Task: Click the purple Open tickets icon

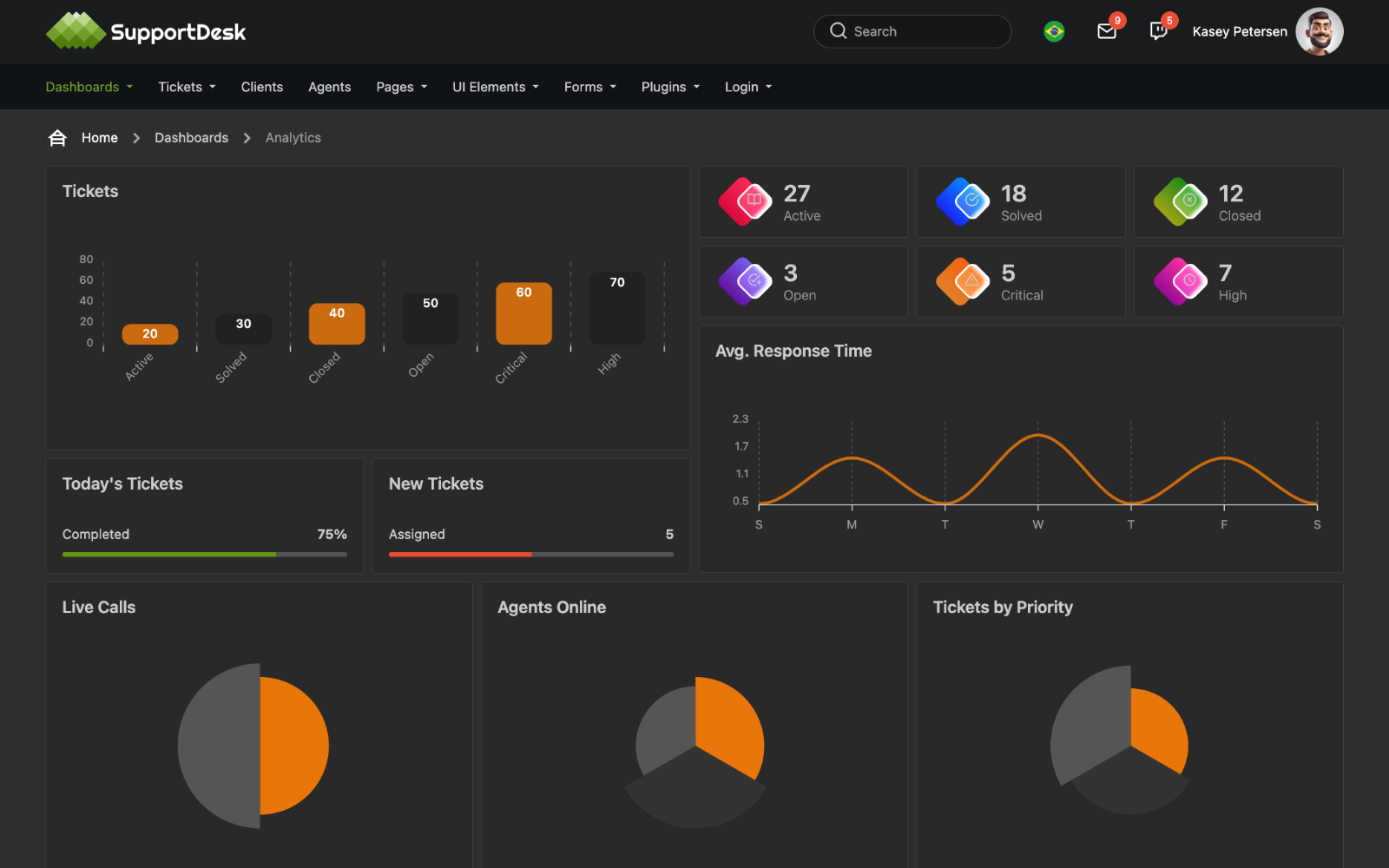Action: pyautogui.click(x=745, y=281)
